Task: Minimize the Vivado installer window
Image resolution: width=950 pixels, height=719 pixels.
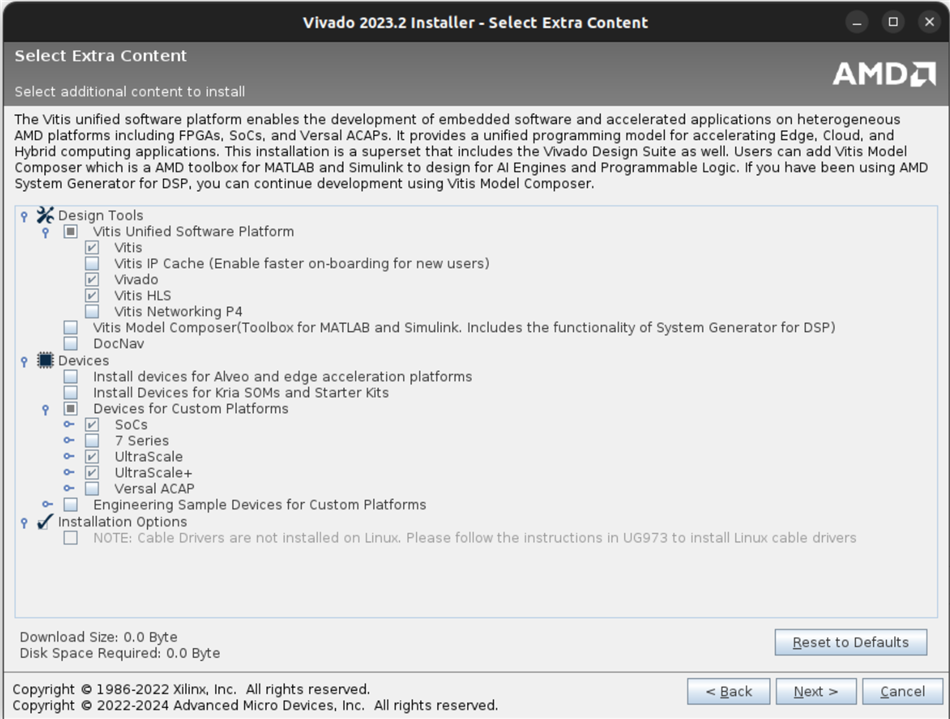Action: click(x=857, y=23)
